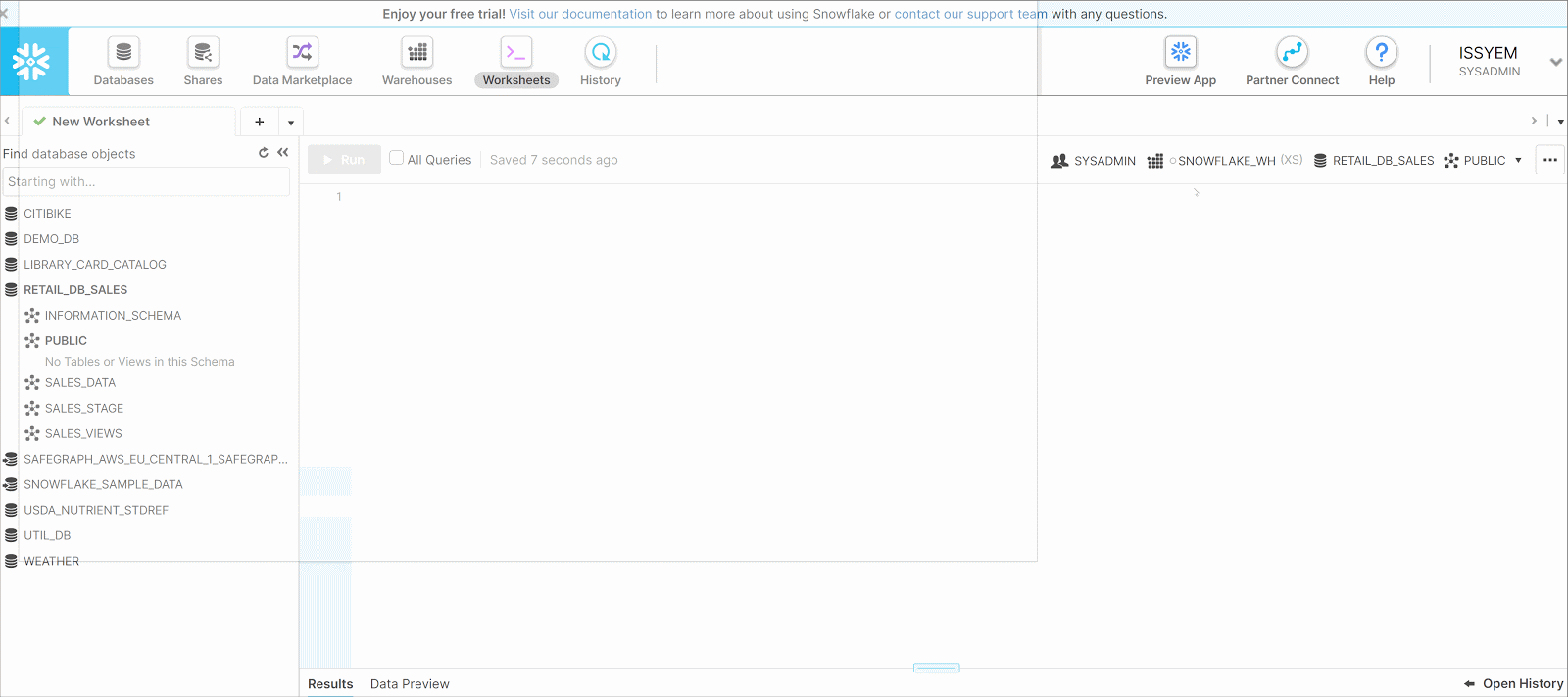
Task: Enable the All Queries checkbox
Action: coord(396,158)
